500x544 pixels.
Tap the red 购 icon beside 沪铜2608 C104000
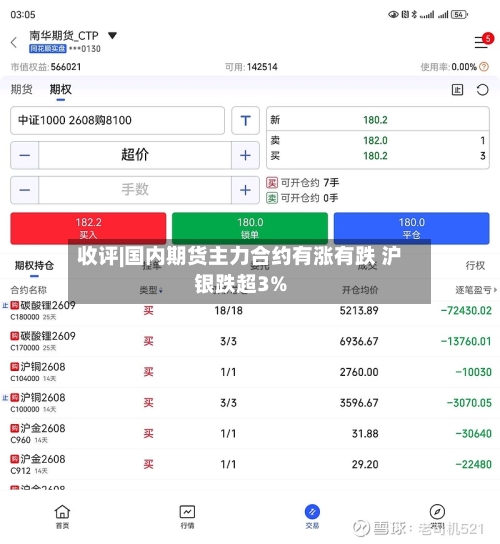coord(15,367)
